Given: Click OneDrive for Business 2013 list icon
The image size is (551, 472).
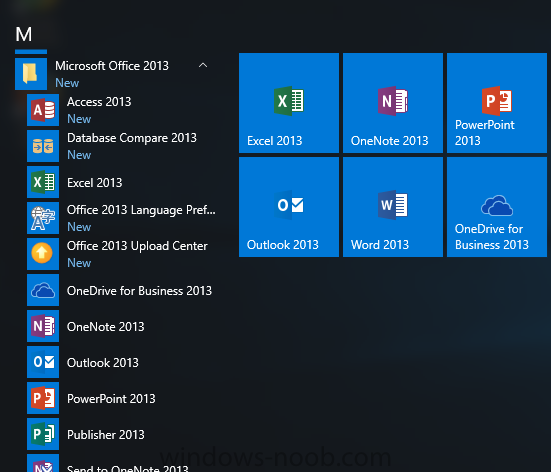Looking at the screenshot, I should (43, 290).
